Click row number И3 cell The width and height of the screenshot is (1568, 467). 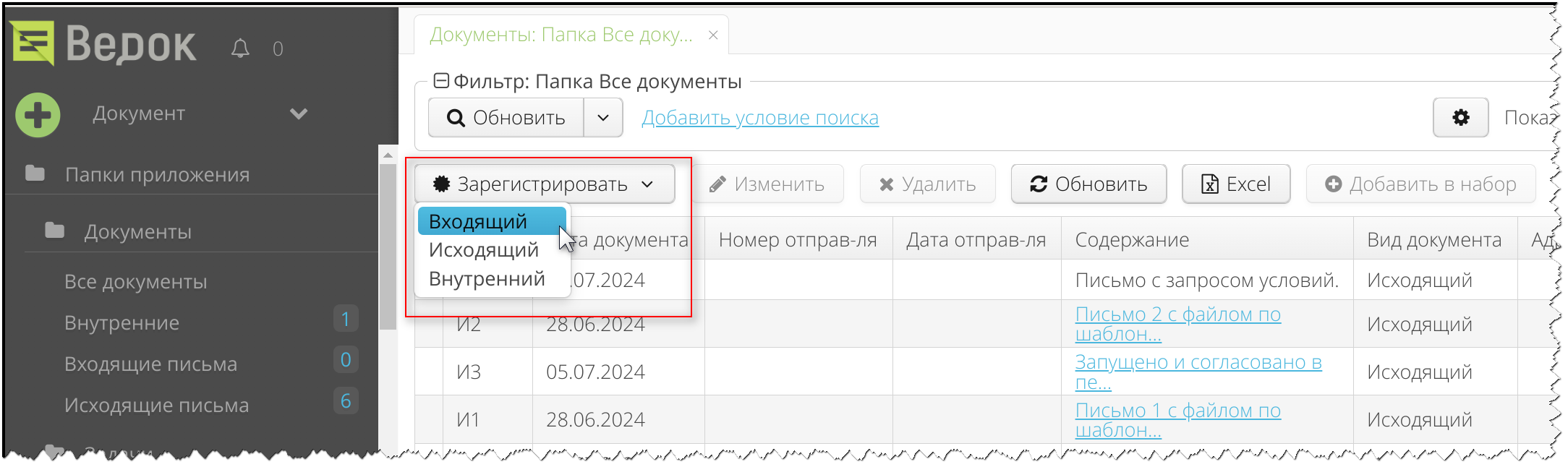(487, 372)
